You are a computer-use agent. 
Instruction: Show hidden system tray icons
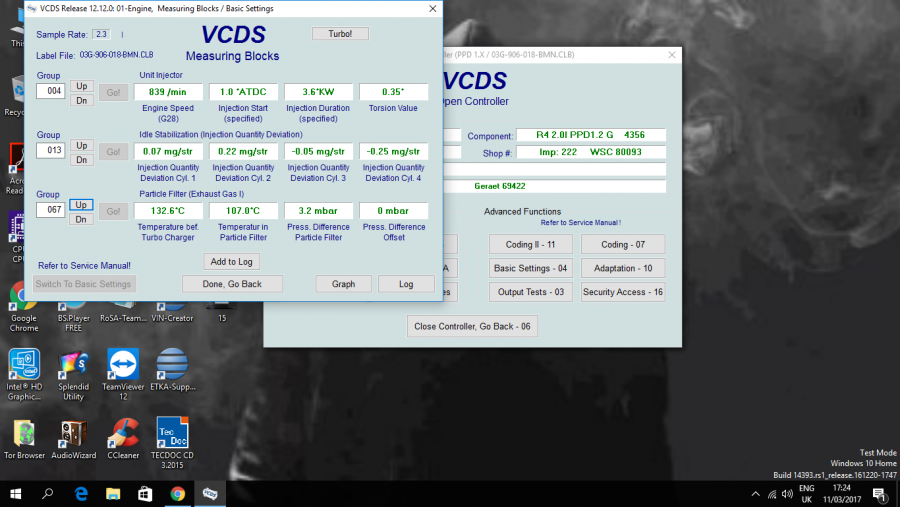click(756, 494)
